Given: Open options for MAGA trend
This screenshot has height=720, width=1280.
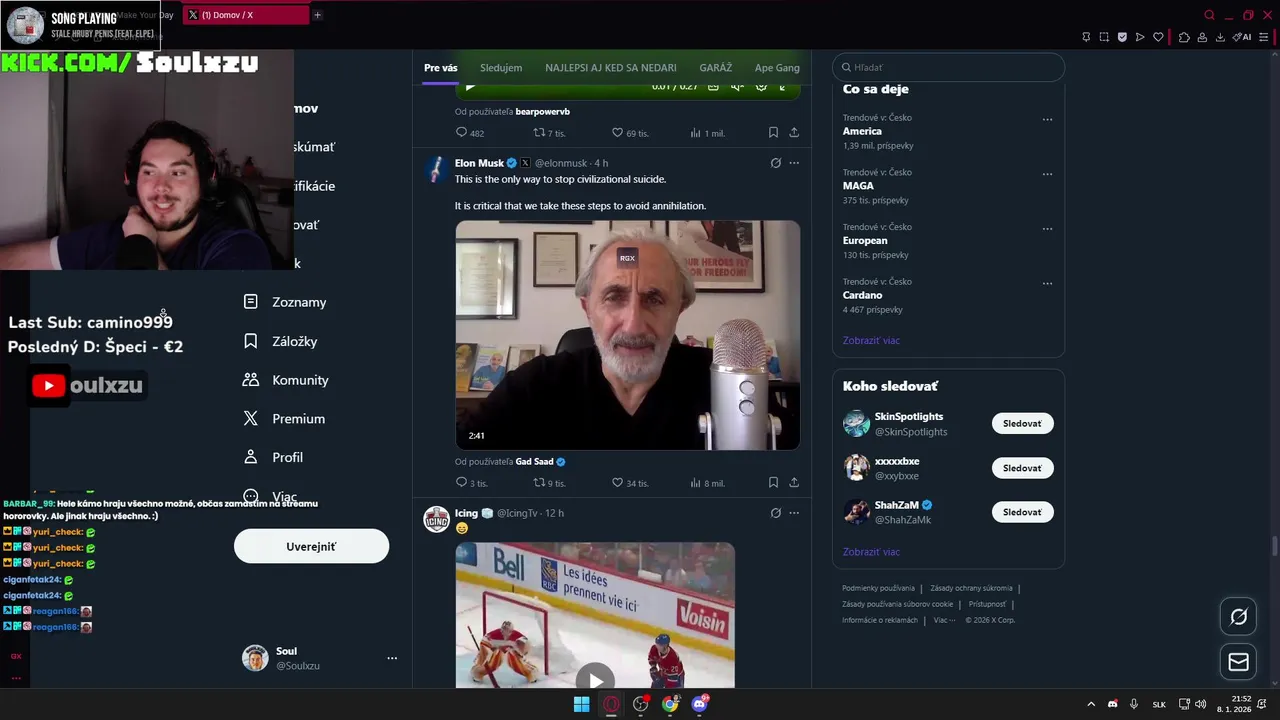Looking at the screenshot, I should pyautogui.click(x=1047, y=174).
